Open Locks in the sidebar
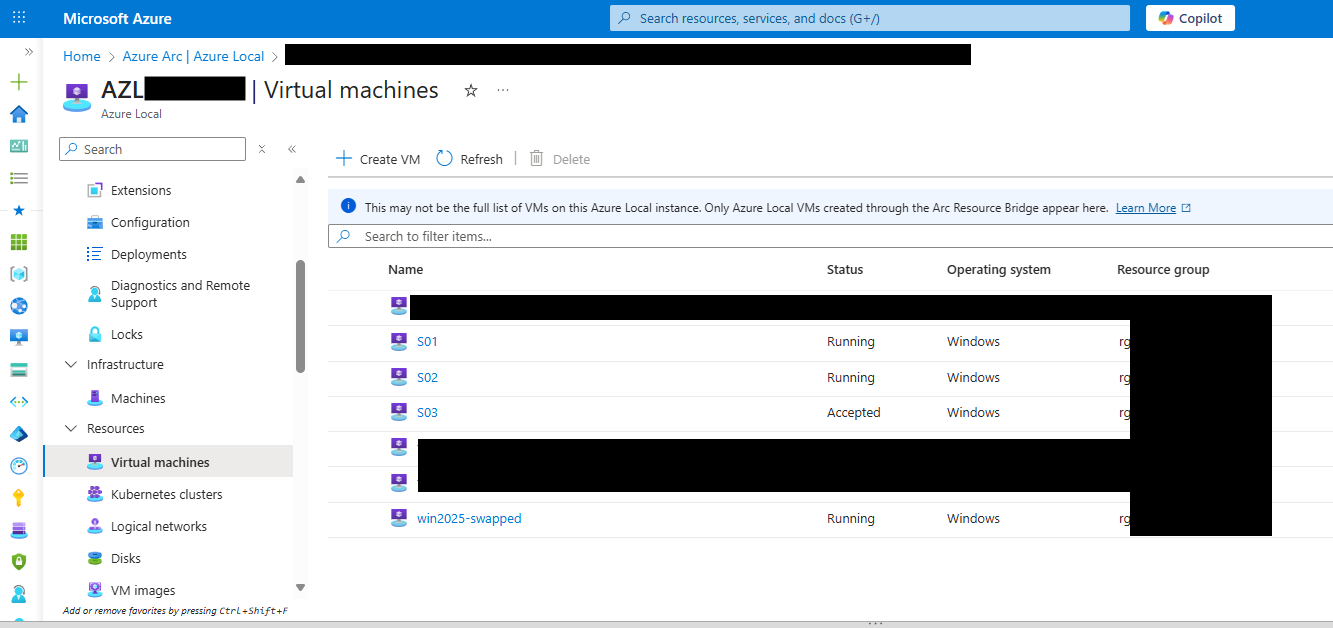Viewport: 1333px width, 628px height. (x=127, y=334)
